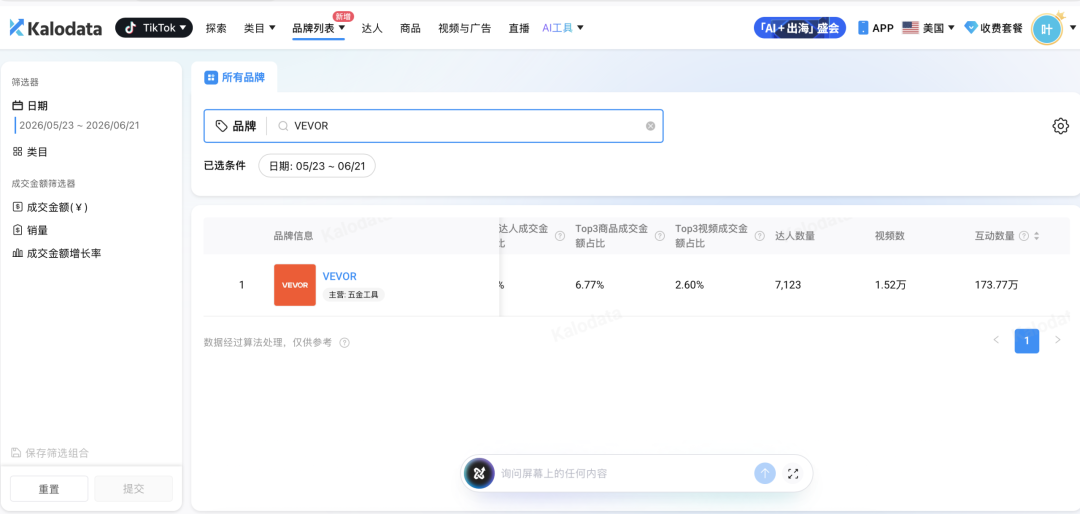Click the 提交 button
This screenshot has width=1080, height=514.
tap(134, 489)
